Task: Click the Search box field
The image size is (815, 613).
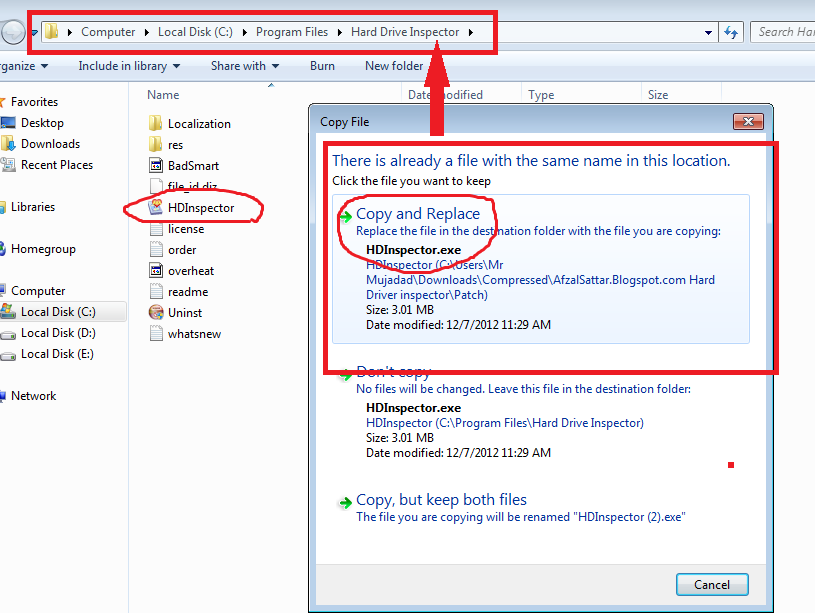Action: click(783, 32)
